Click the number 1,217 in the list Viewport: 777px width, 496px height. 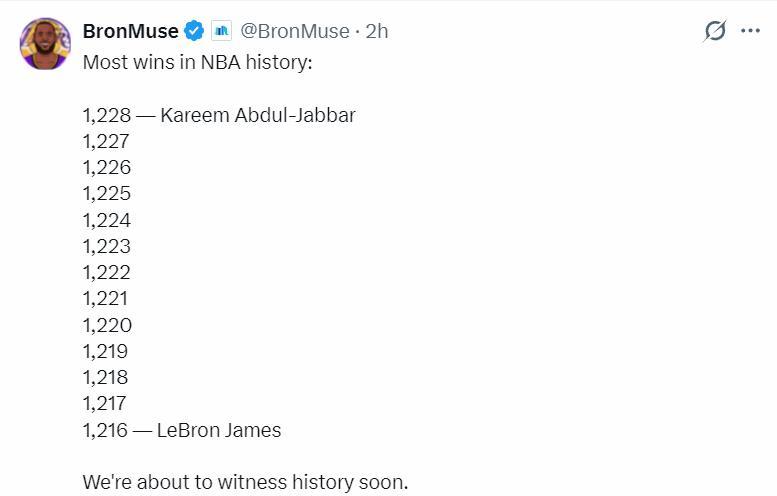coord(106,403)
